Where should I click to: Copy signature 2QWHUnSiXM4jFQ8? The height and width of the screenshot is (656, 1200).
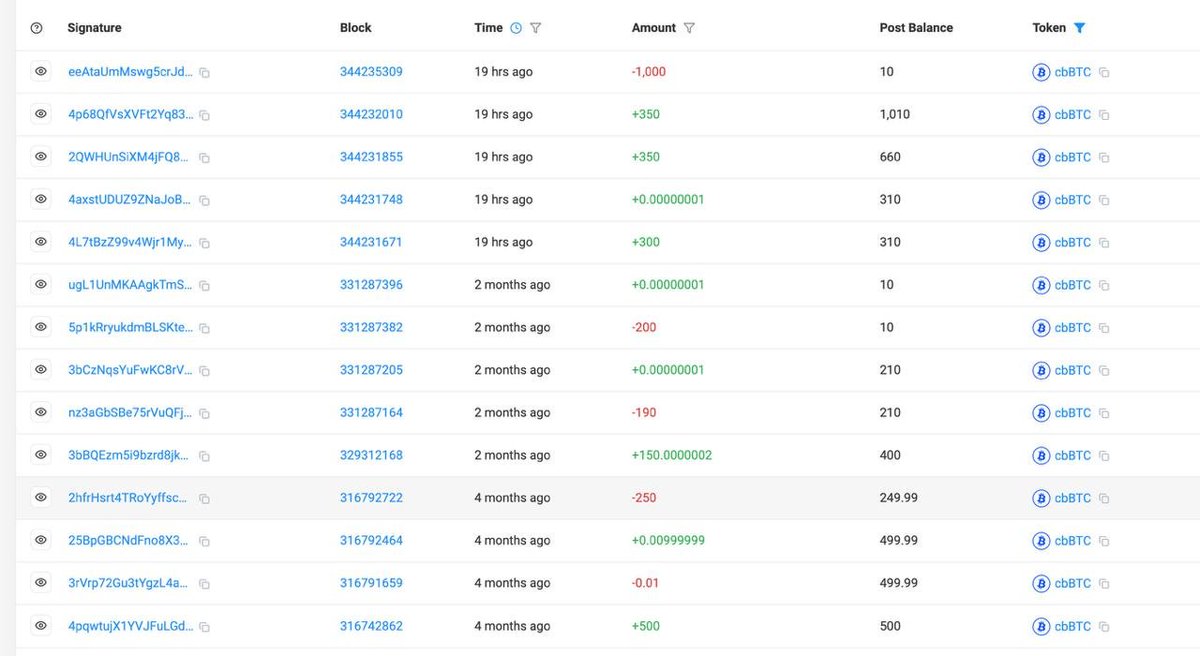click(204, 158)
